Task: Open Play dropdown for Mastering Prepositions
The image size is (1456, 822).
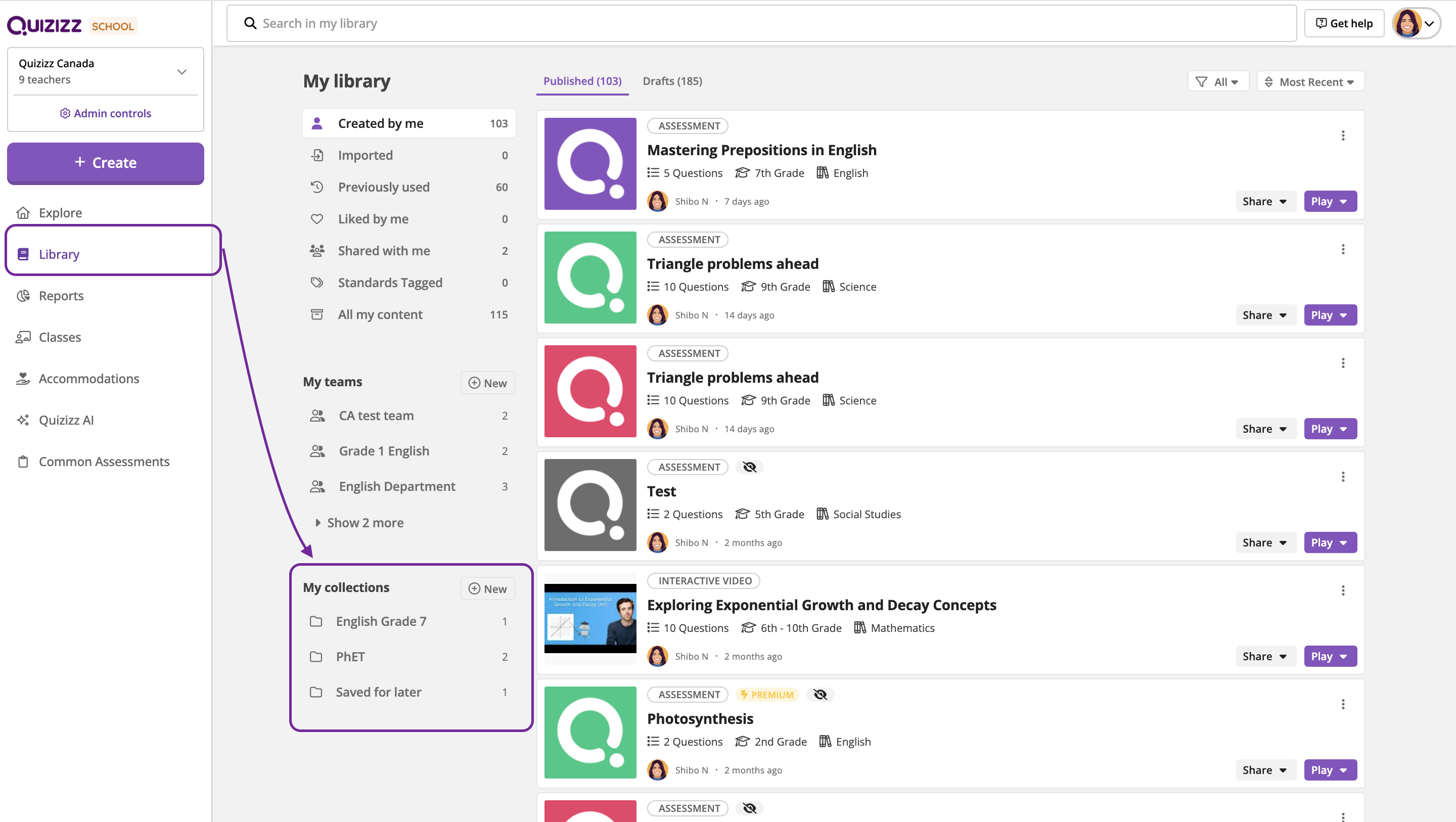Action: (x=1330, y=202)
